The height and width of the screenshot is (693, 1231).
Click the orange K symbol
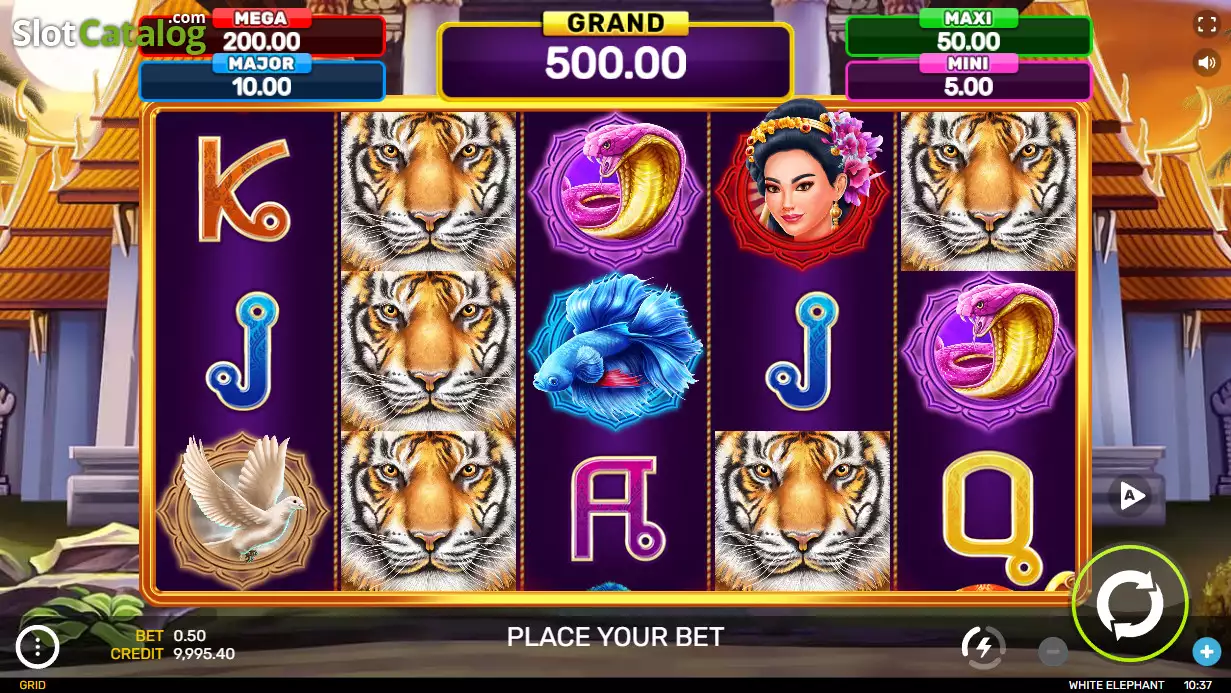point(243,188)
